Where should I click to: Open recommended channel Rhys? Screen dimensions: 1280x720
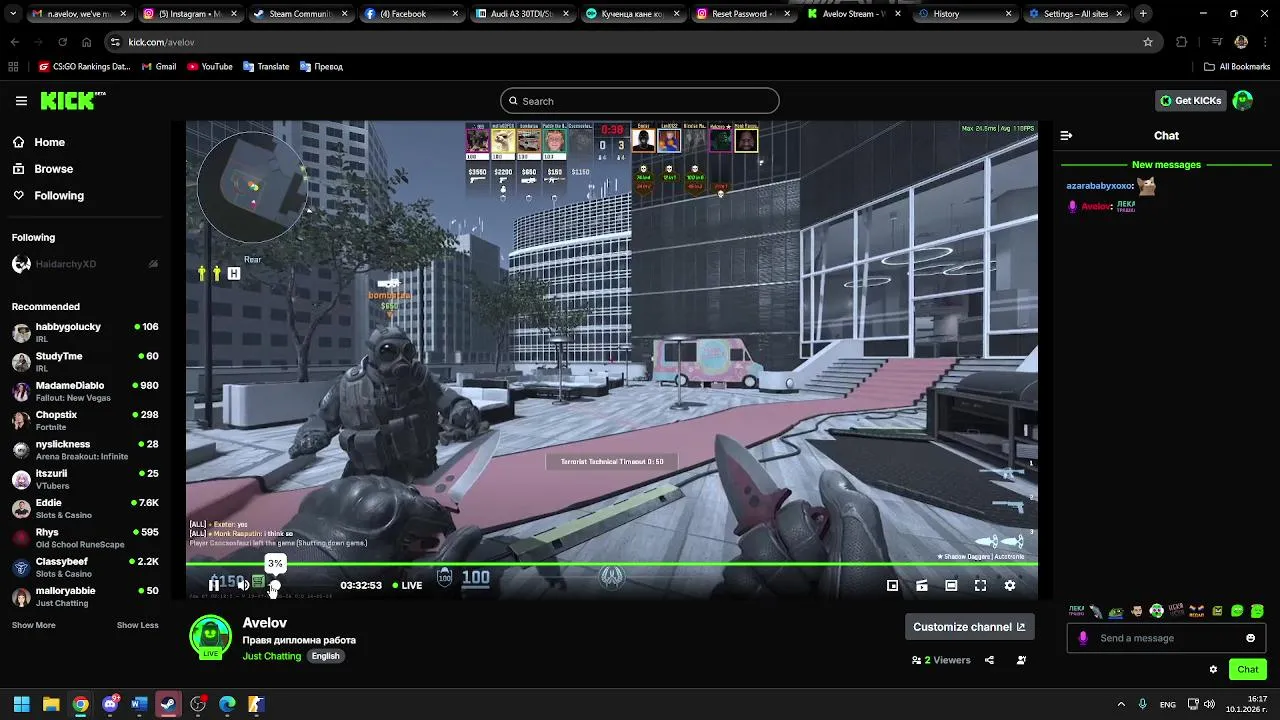coord(85,538)
